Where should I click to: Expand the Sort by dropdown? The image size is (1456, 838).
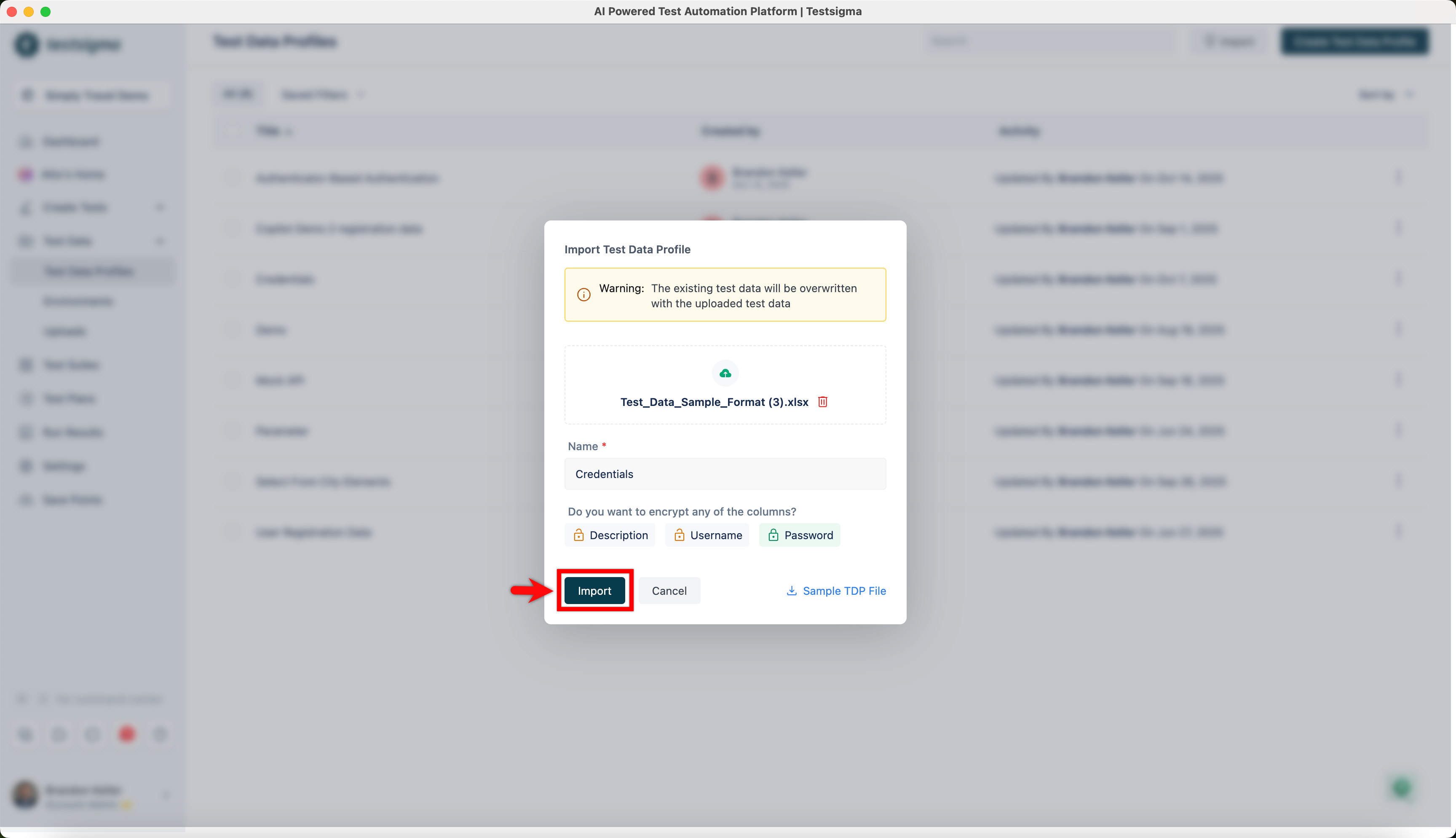1386,94
